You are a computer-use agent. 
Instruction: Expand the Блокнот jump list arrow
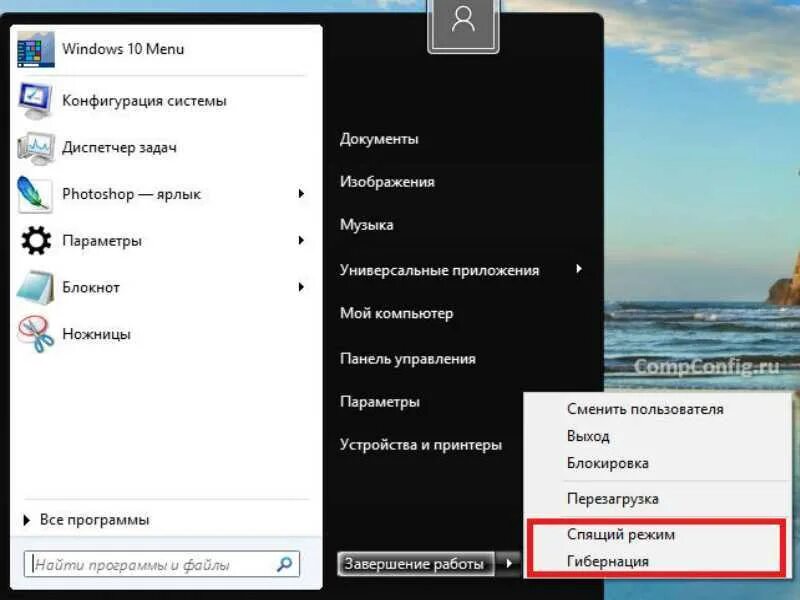[x=301, y=287]
